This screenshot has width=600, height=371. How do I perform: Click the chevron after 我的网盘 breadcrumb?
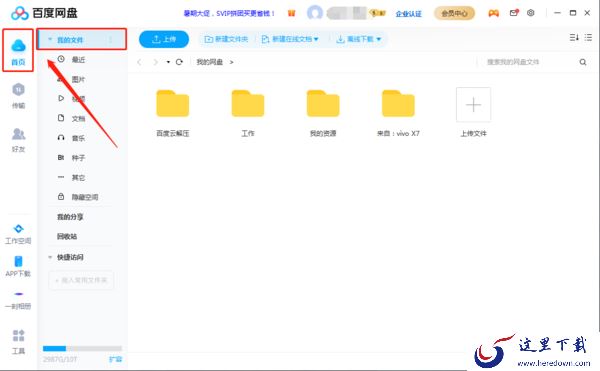(232, 62)
